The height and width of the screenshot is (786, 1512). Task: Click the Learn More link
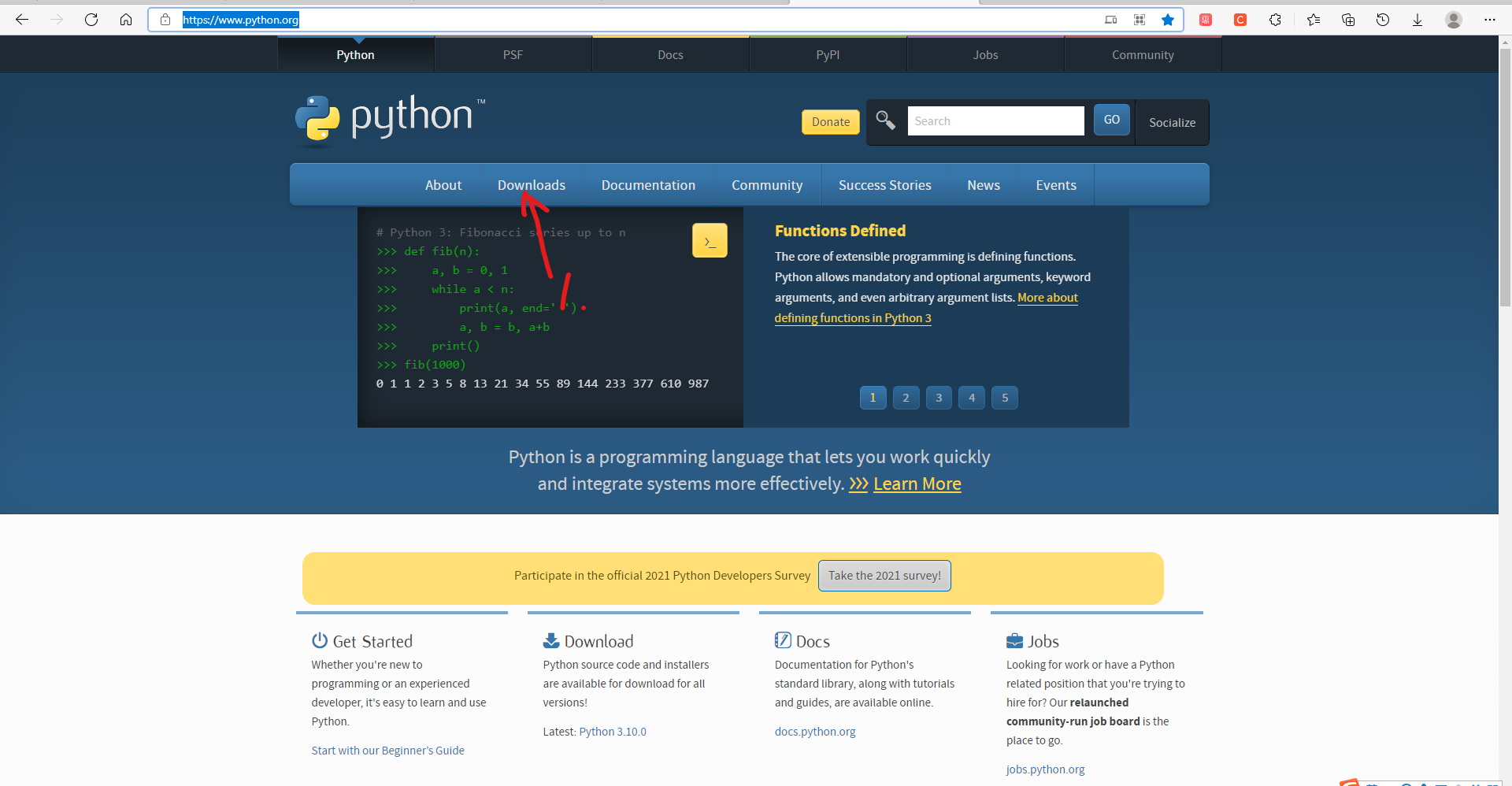point(917,484)
